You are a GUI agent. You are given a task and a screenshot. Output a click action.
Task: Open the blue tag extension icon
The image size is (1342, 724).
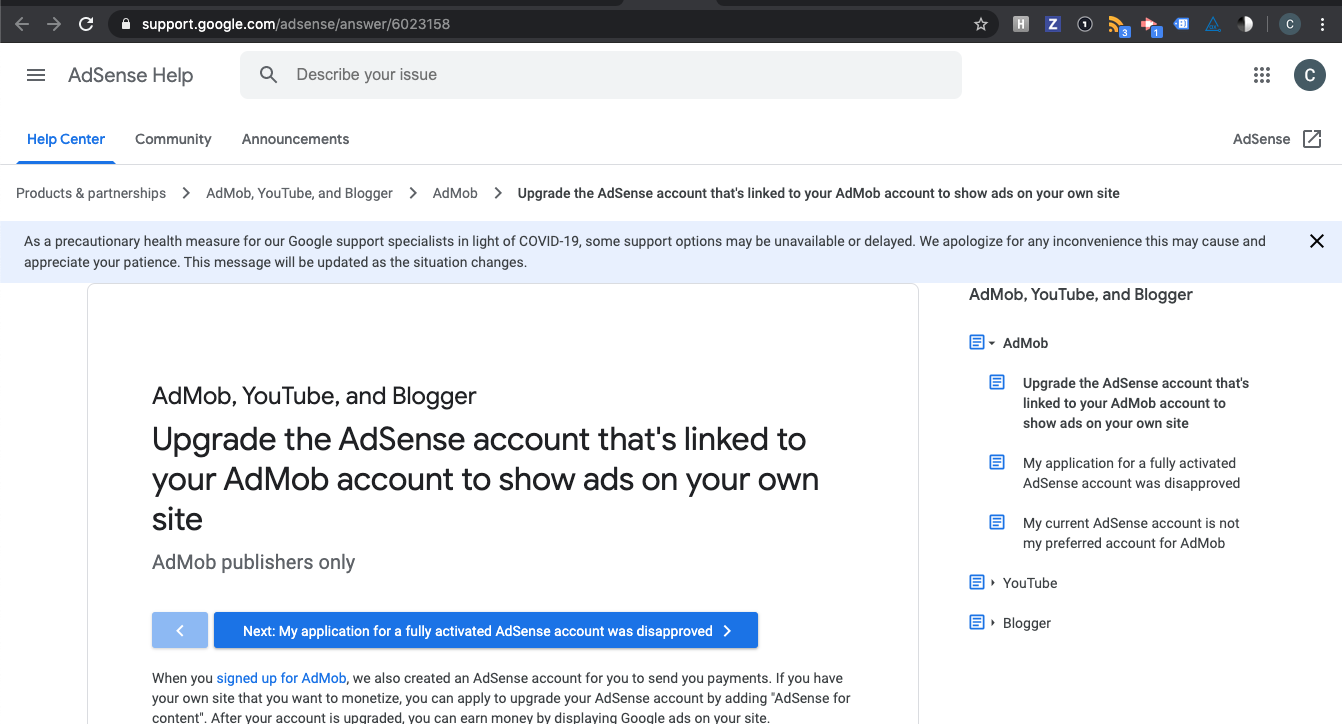(x=1182, y=24)
